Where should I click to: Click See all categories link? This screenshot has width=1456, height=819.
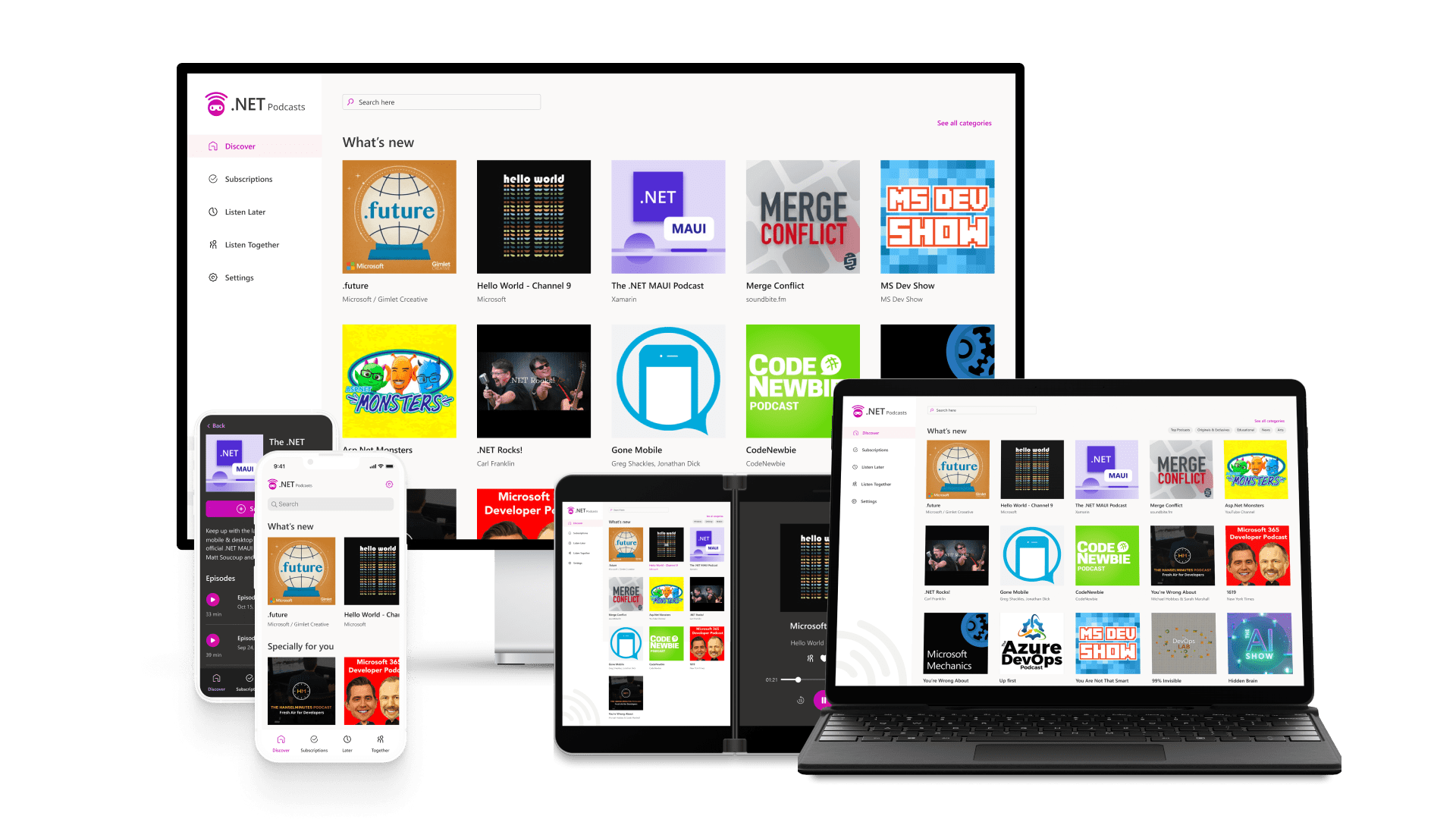[x=963, y=123]
